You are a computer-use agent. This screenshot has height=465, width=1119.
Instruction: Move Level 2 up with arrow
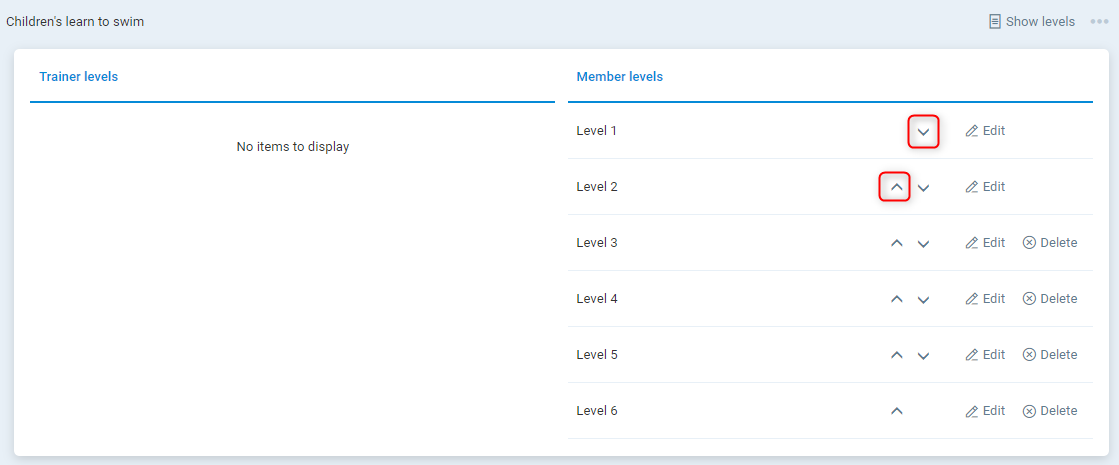click(896, 187)
